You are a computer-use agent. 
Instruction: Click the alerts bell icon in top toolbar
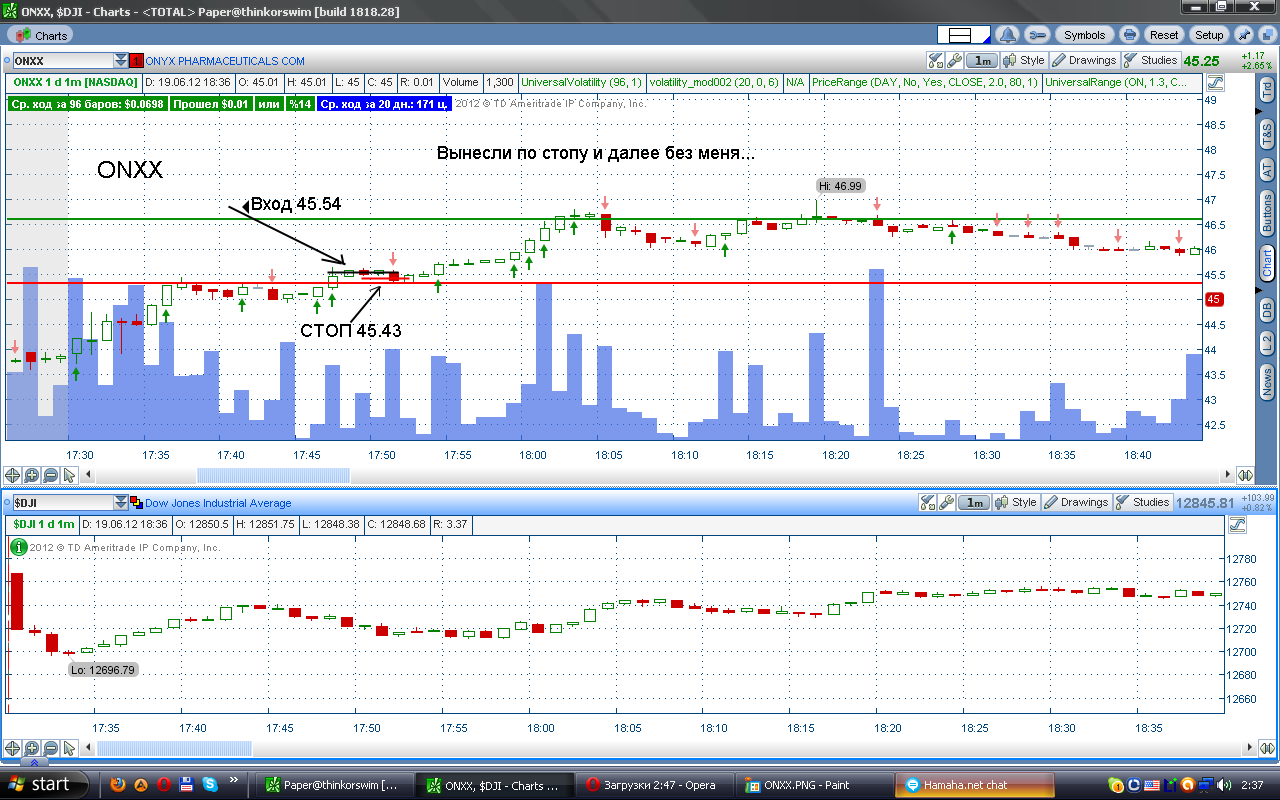click(x=1009, y=35)
